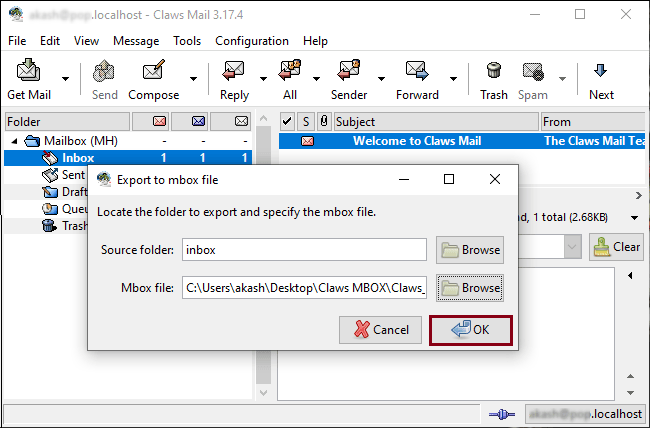Viewport: 650px width, 428px height.
Task: Open the message list status dropdown arrow
Action: (635, 218)
